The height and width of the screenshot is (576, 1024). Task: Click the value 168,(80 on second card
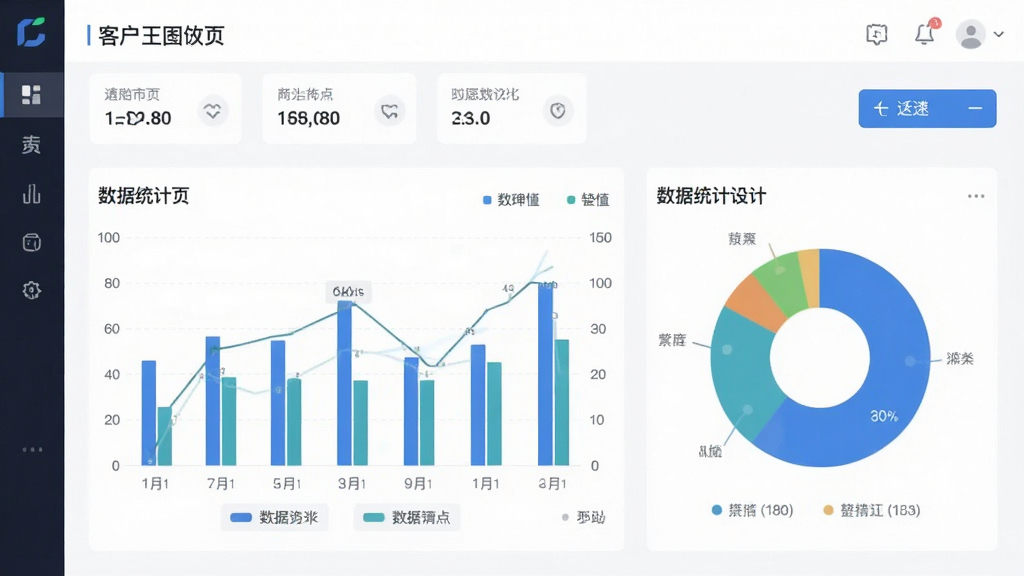(308, 118)
